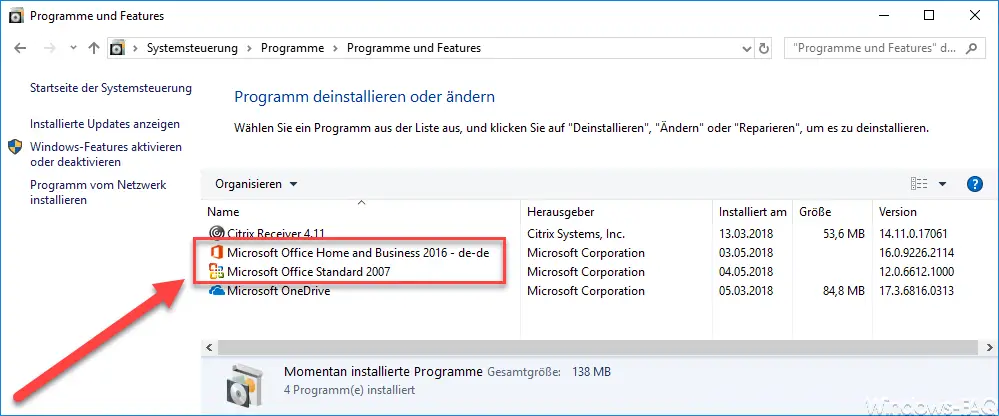Go to Startseite der Systemsteuerung

click(x=111, y=88)
